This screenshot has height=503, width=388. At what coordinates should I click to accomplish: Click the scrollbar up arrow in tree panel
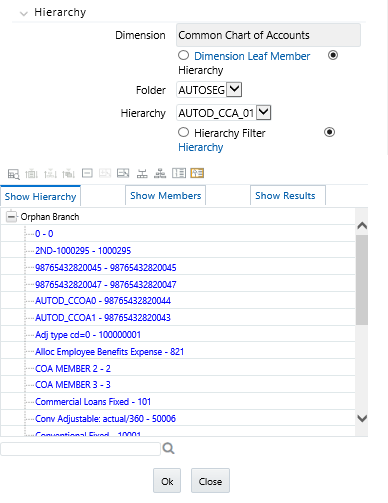pyautogui.click(x=362, y=226)
